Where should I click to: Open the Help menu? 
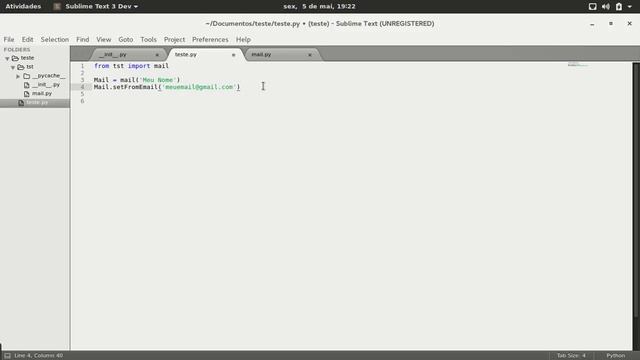click(243, 40)
